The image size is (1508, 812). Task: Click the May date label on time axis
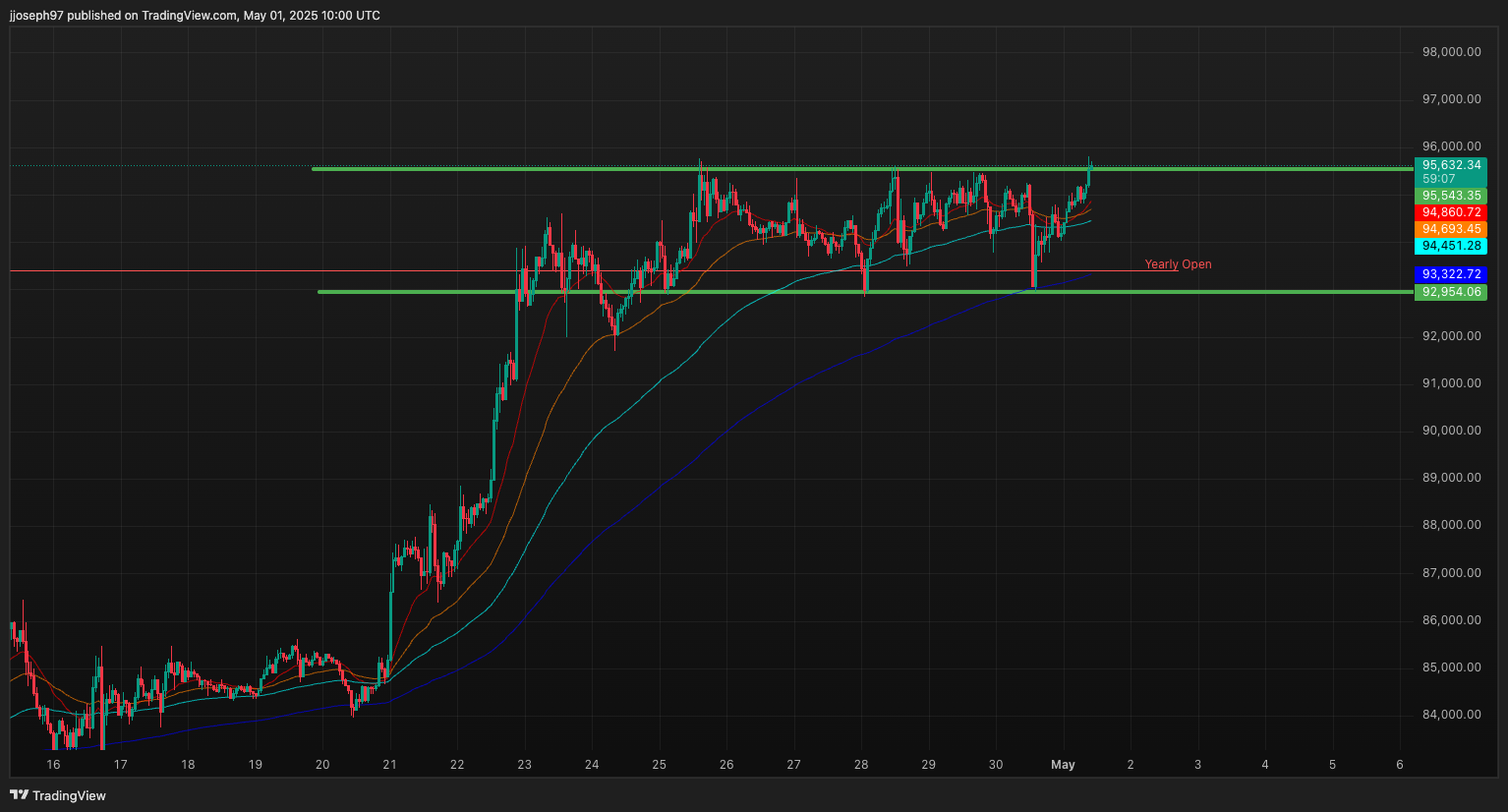(x=1063, y=764)
